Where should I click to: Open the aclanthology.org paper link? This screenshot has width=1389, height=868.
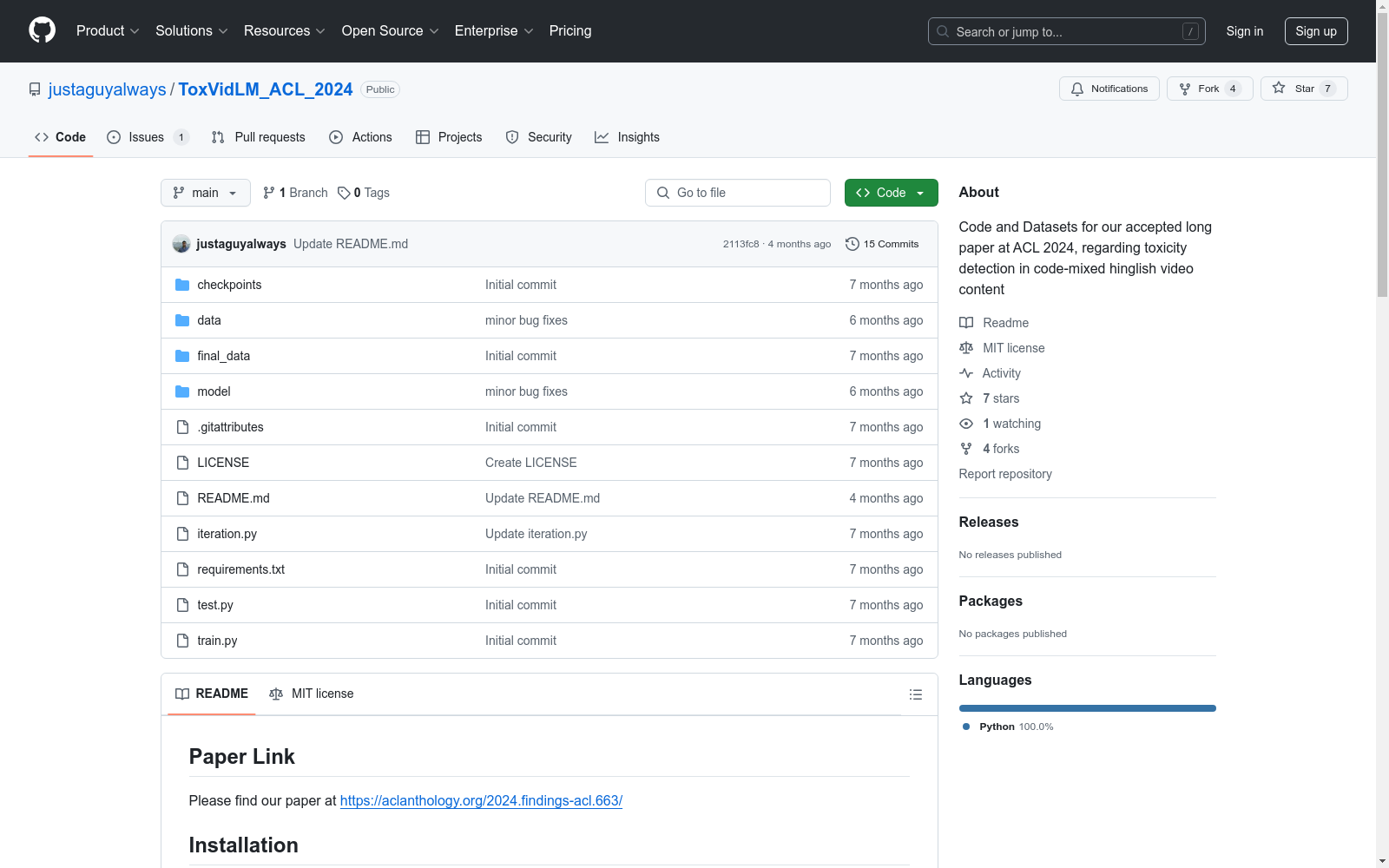(481, 800)
